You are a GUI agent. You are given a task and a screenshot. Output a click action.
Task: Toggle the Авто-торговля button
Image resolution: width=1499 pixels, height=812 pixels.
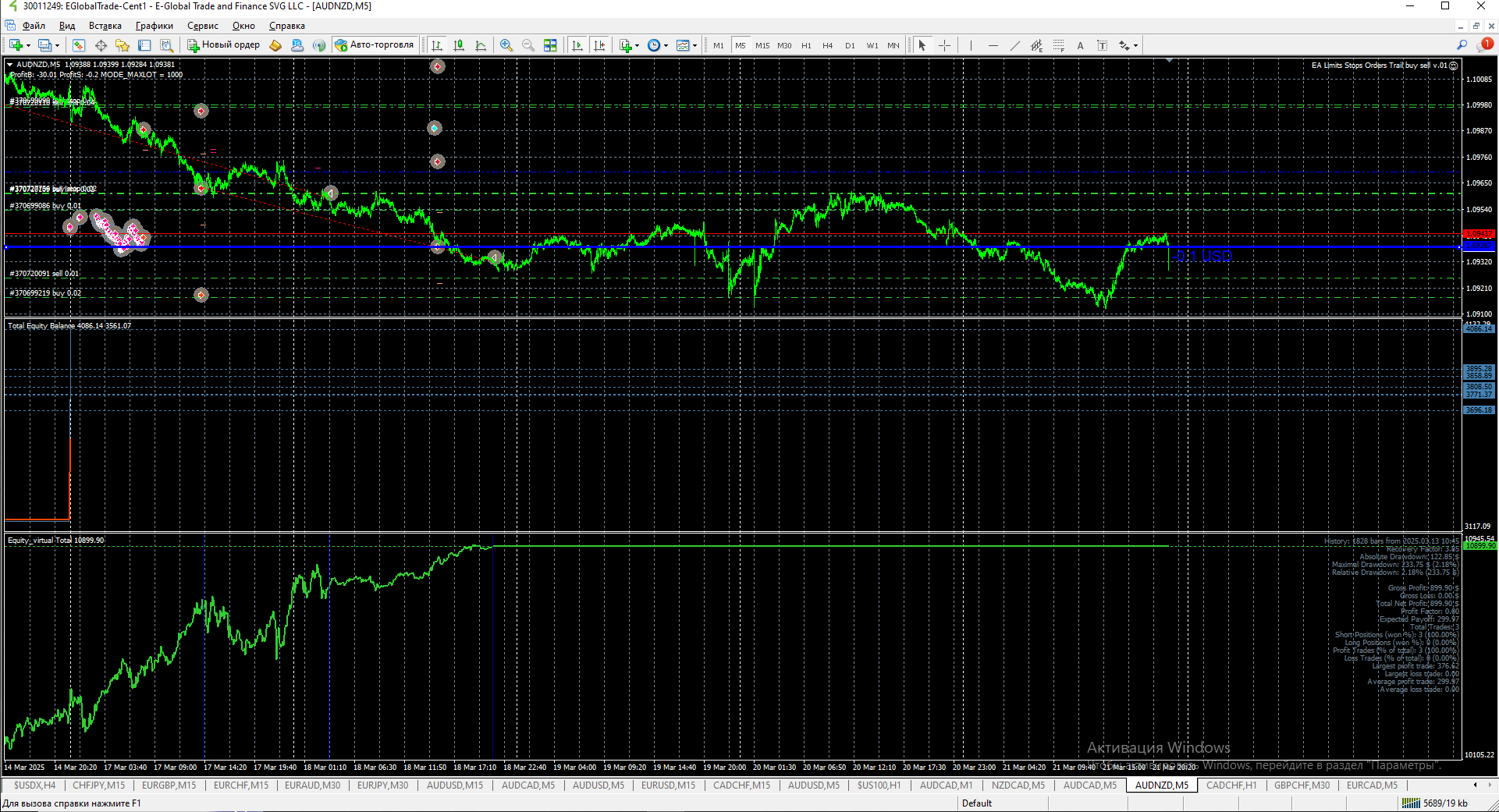point(375,45)
